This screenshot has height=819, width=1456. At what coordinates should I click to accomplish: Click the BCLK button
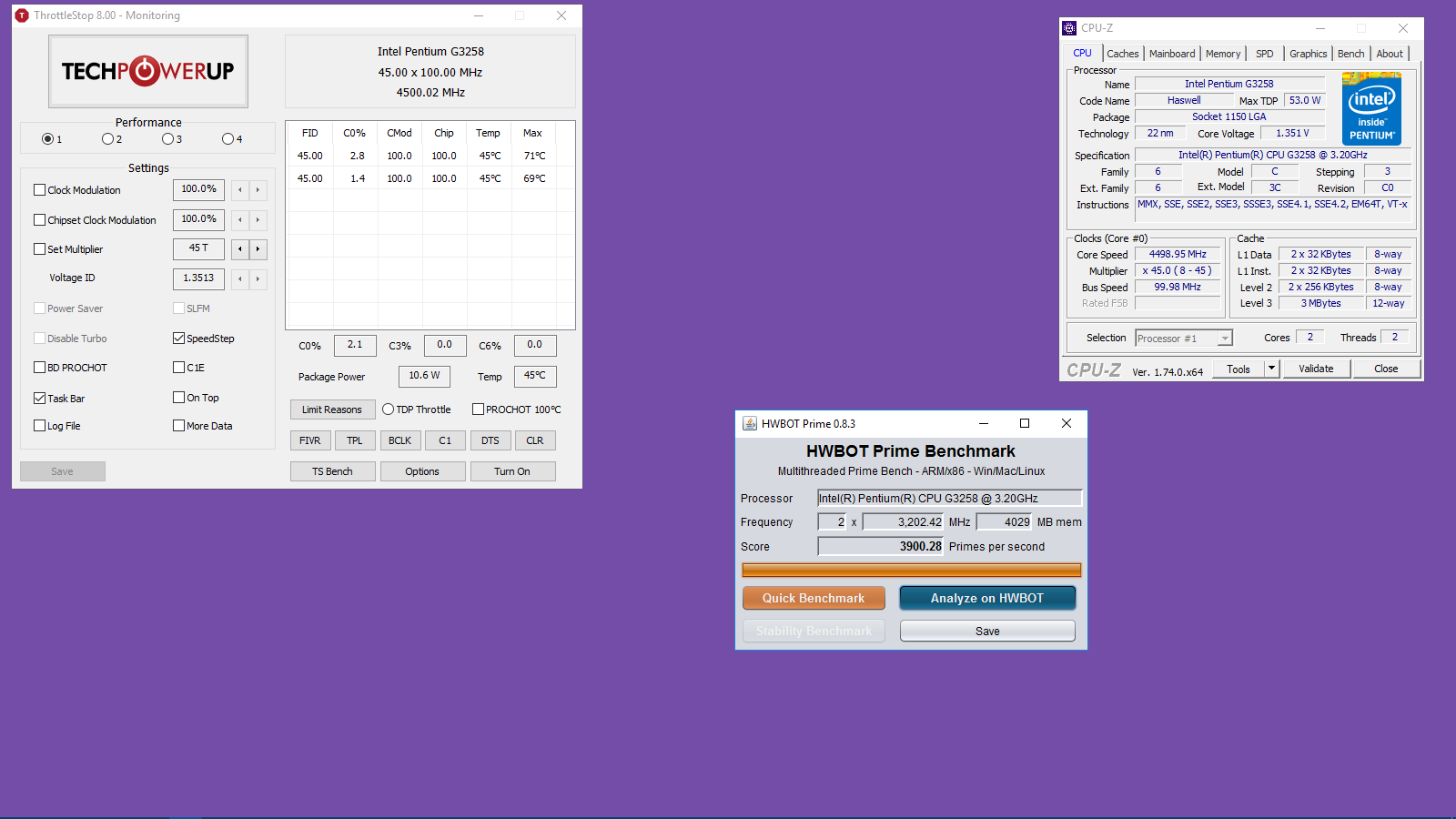pyautogui.click(x=400, y=440)
